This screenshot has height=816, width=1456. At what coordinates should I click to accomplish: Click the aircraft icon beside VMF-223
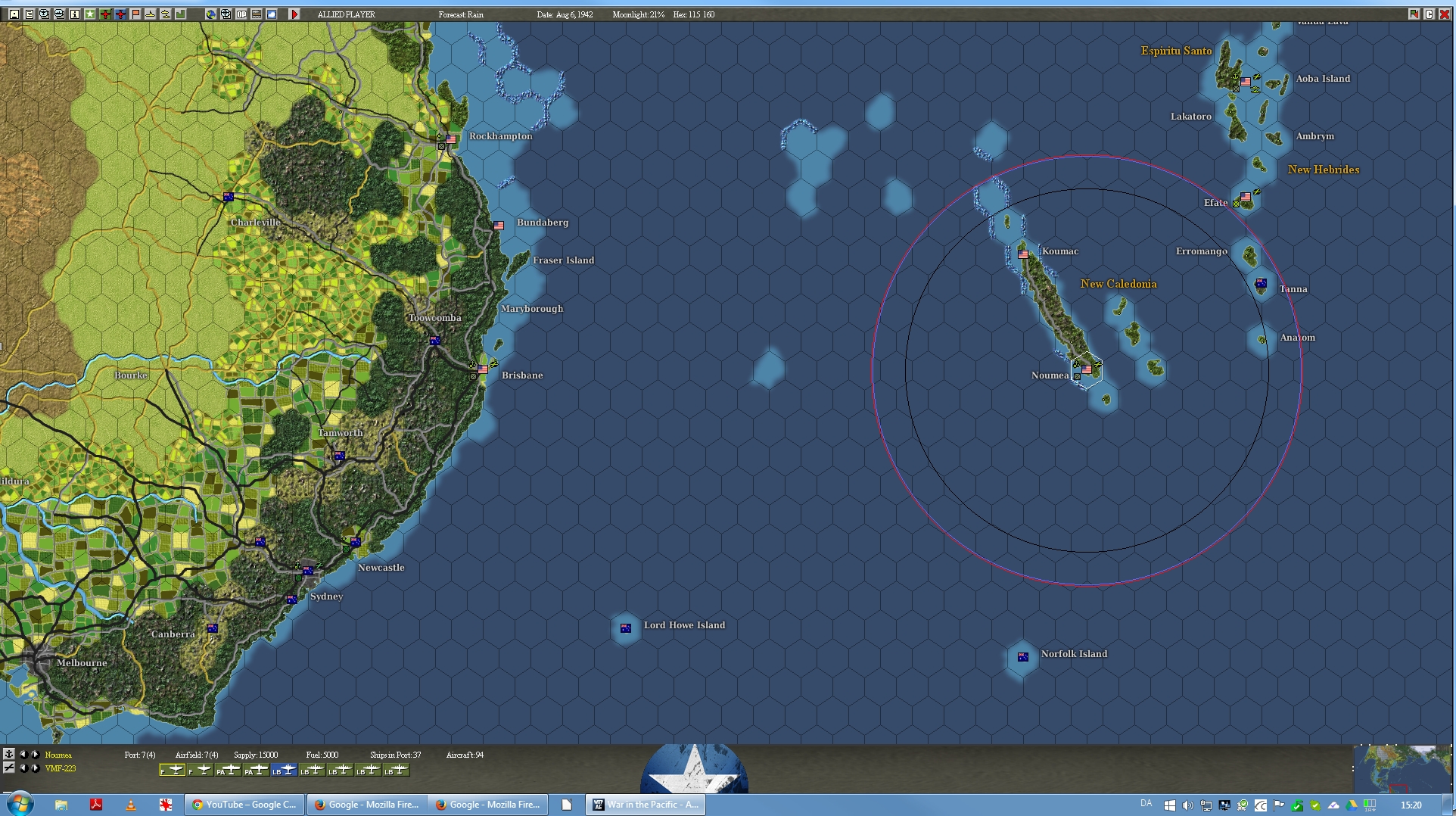(9, 768)
